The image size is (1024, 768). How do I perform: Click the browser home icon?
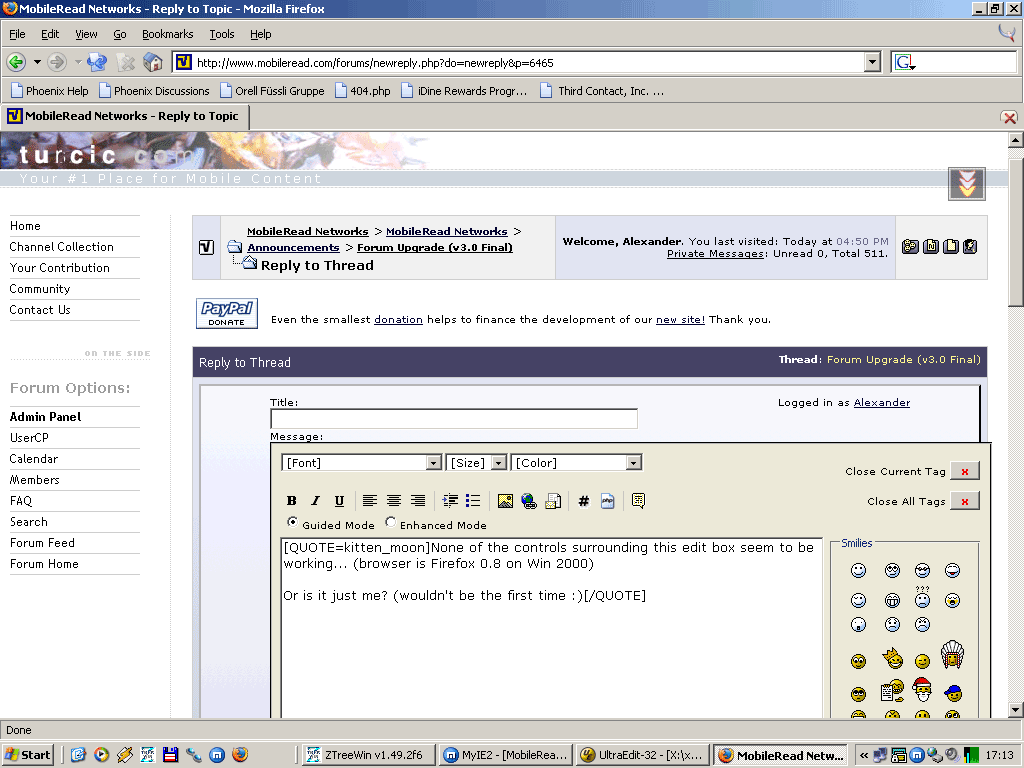coord(153,62)
